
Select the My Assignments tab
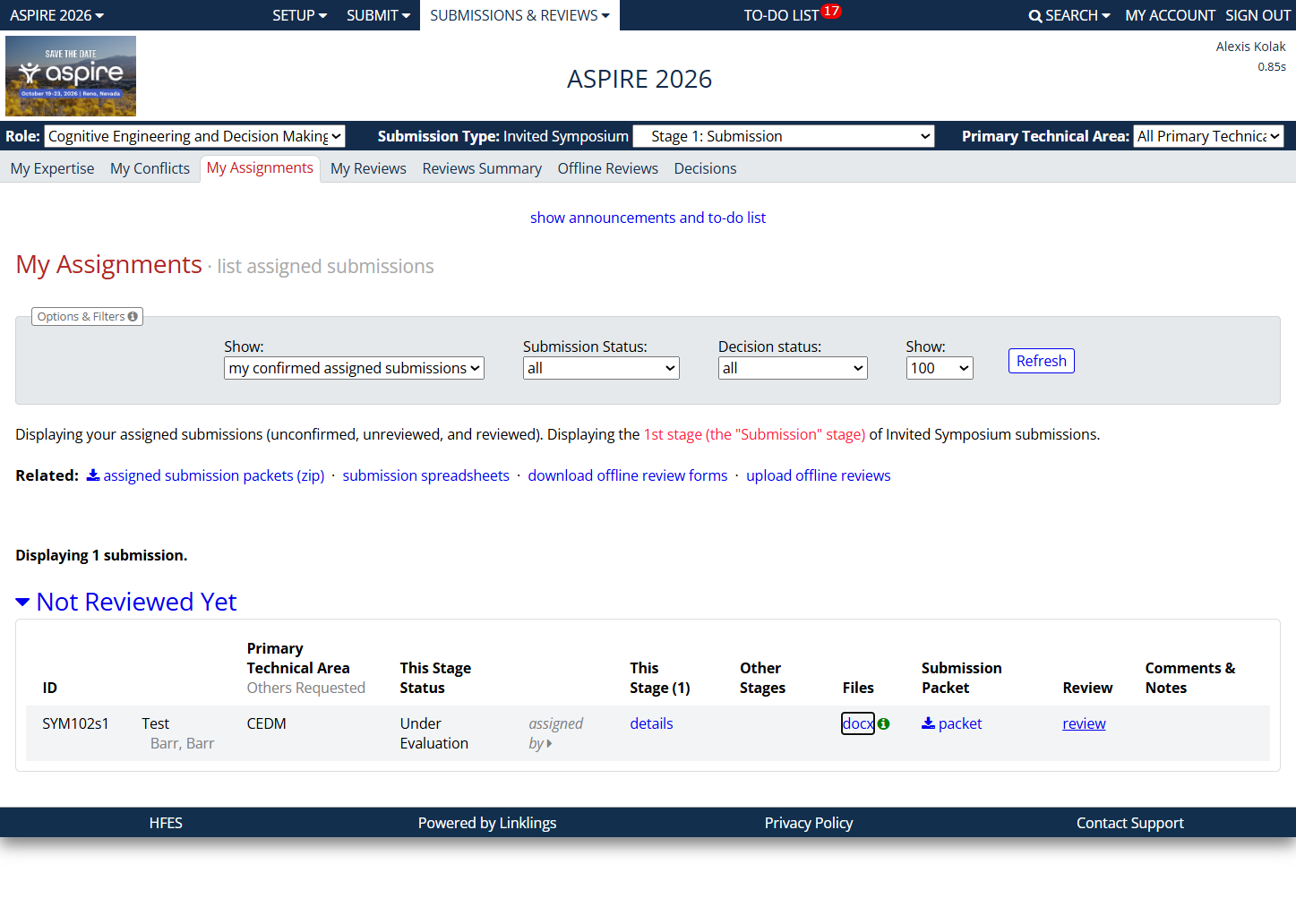[260, 167]
